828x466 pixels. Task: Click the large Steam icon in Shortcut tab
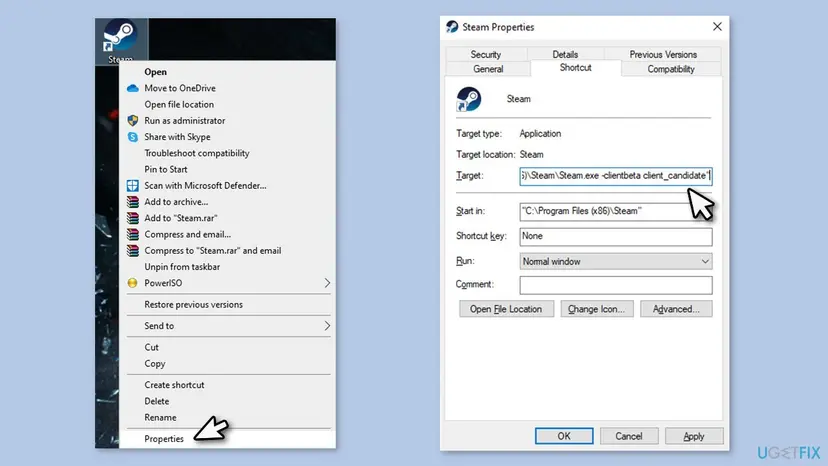pos(468,99)
